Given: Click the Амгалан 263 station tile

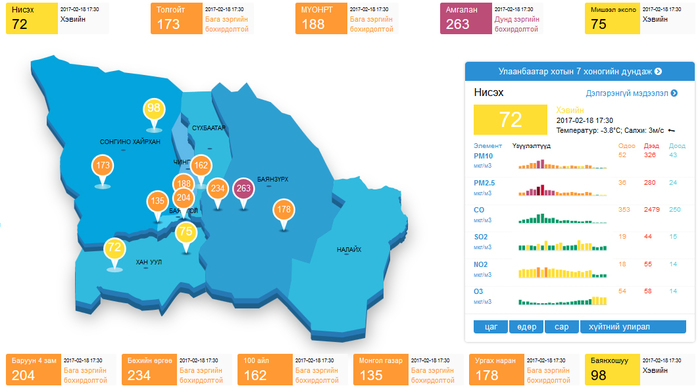Looking at the screenshot, I should coord(491,18).
